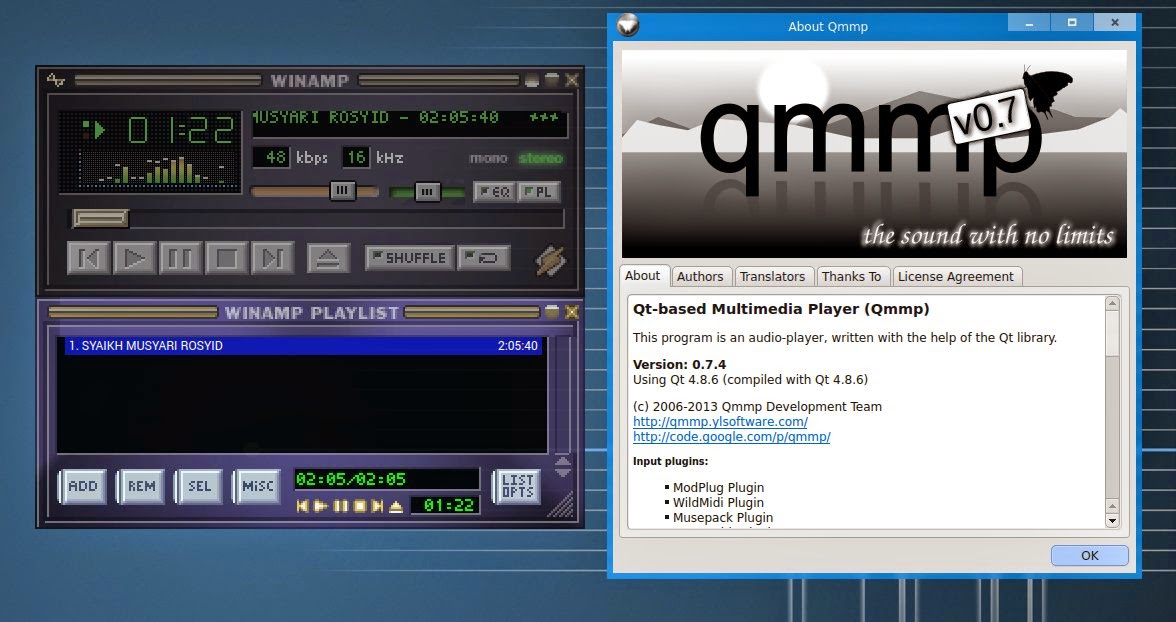Click mini stop icon in playlist window
This screenshot has height=622, width=1176.
click(x=359, y=506)
